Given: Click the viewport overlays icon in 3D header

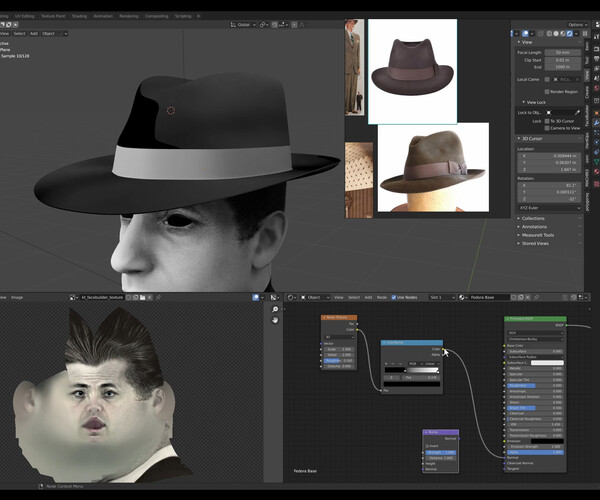Looking at the screenshot, I should (x=525, y=34).
